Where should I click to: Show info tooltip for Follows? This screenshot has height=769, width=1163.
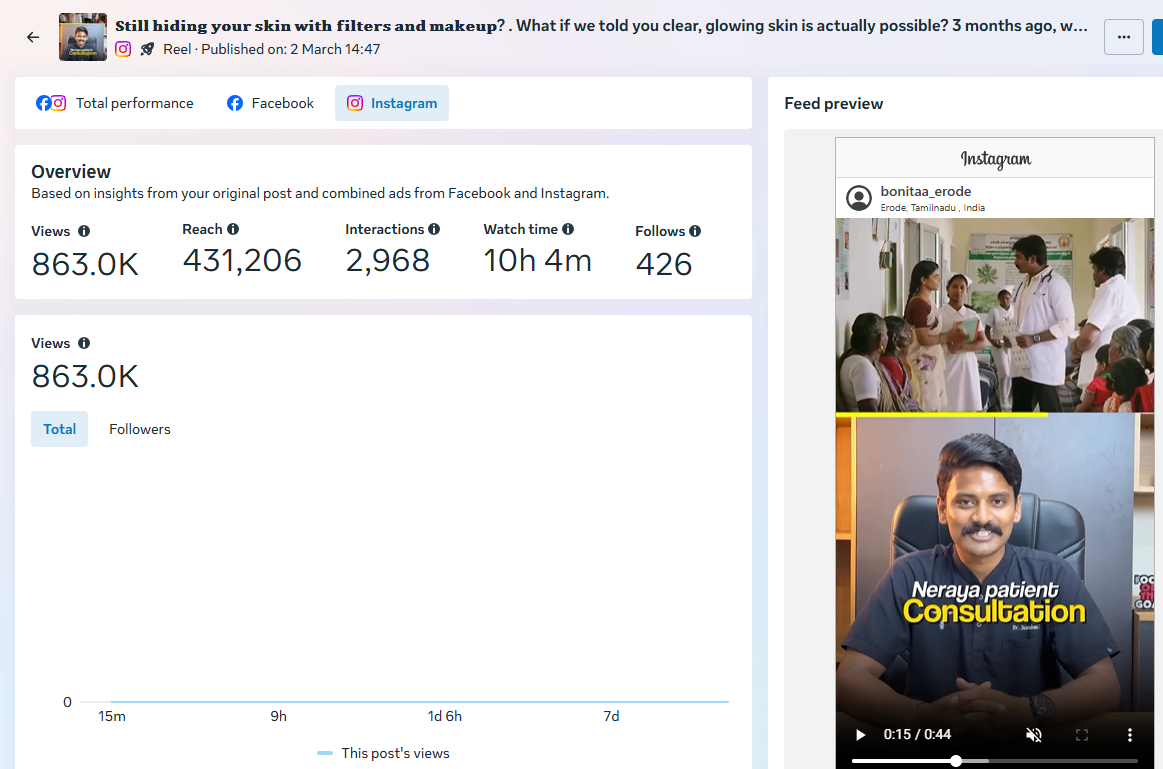point(695,231)
